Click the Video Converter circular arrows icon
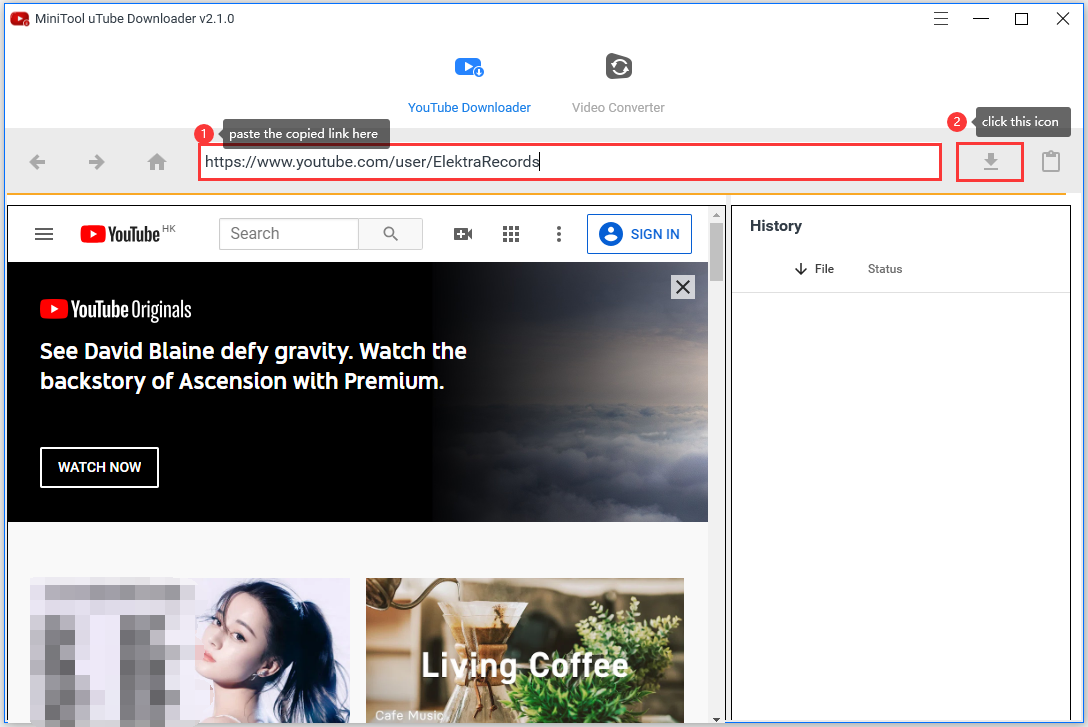This screenshot has width=1088, height=727. click(x=618, y=67)
